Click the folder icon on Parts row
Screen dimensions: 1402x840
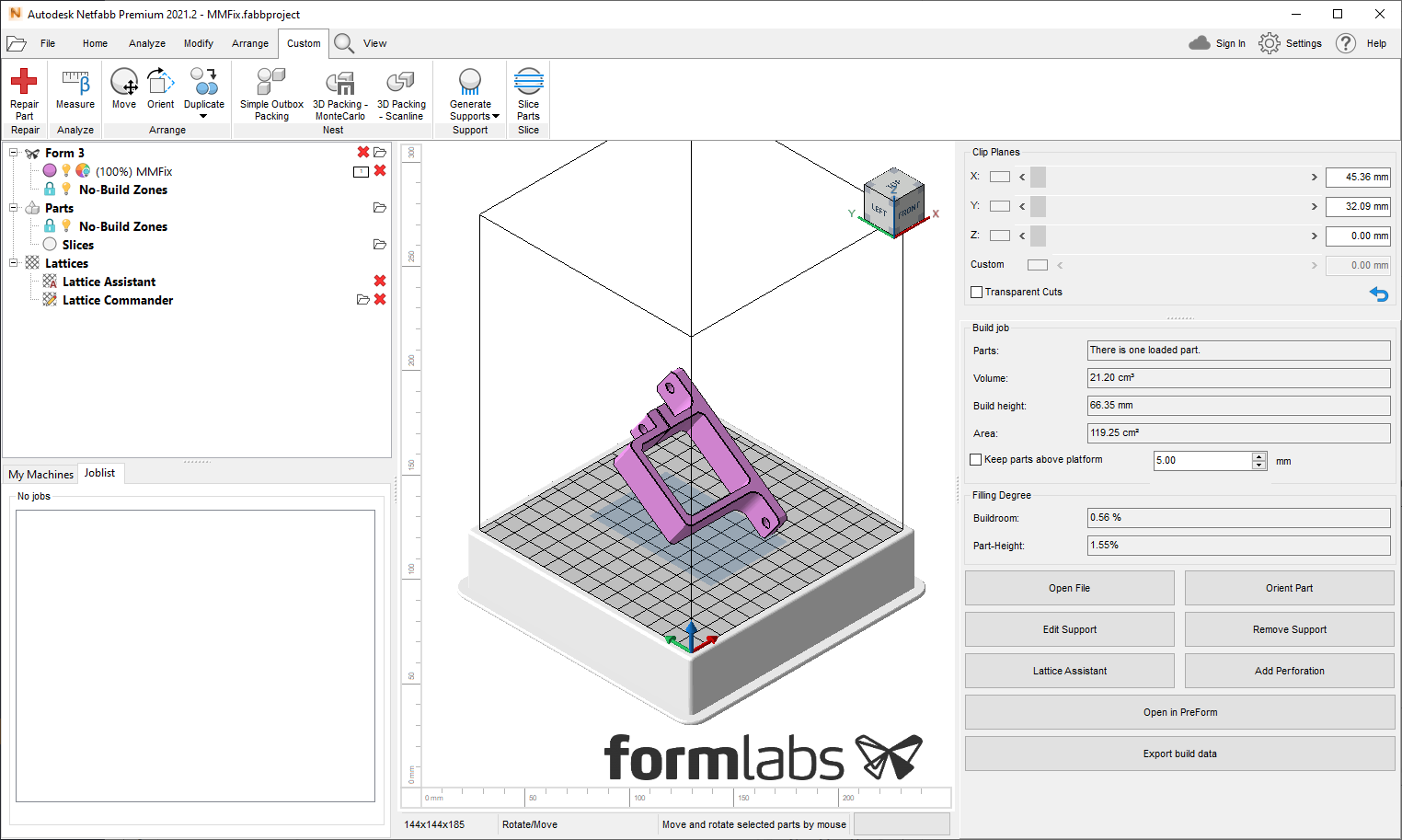point(380,208)
